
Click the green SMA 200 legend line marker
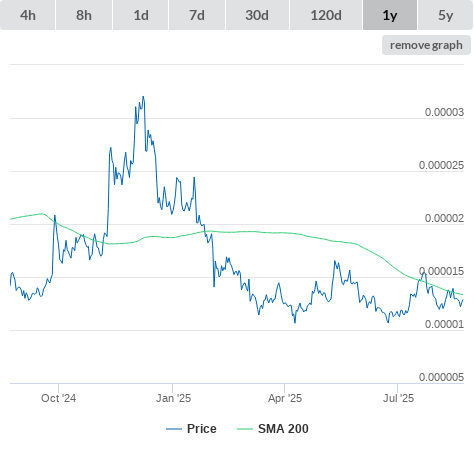click(x=245, y=429)
